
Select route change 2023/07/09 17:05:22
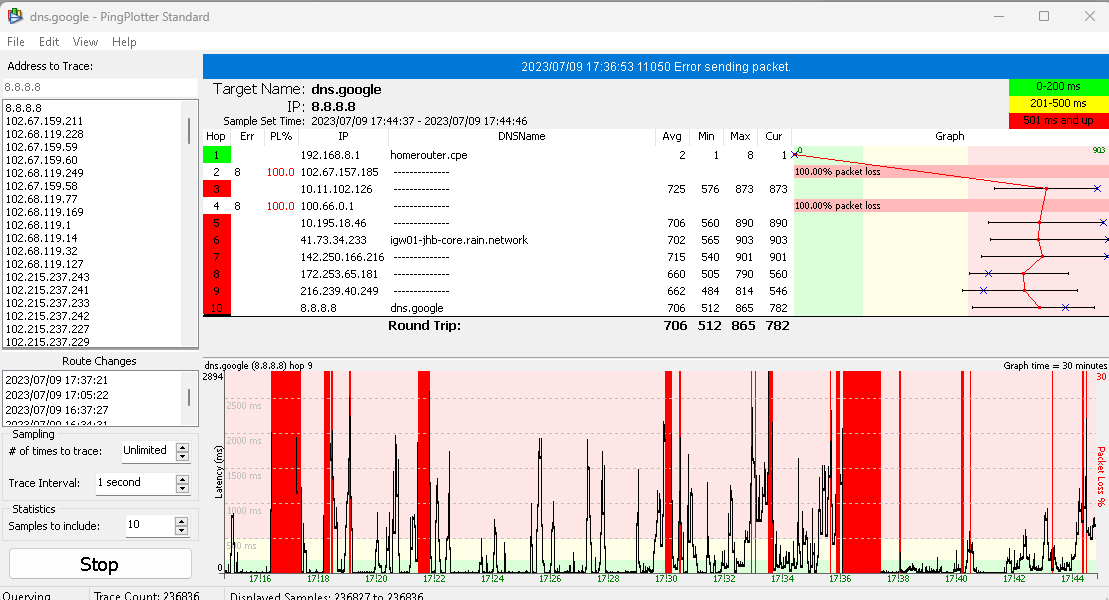click(x=57, y=395)
